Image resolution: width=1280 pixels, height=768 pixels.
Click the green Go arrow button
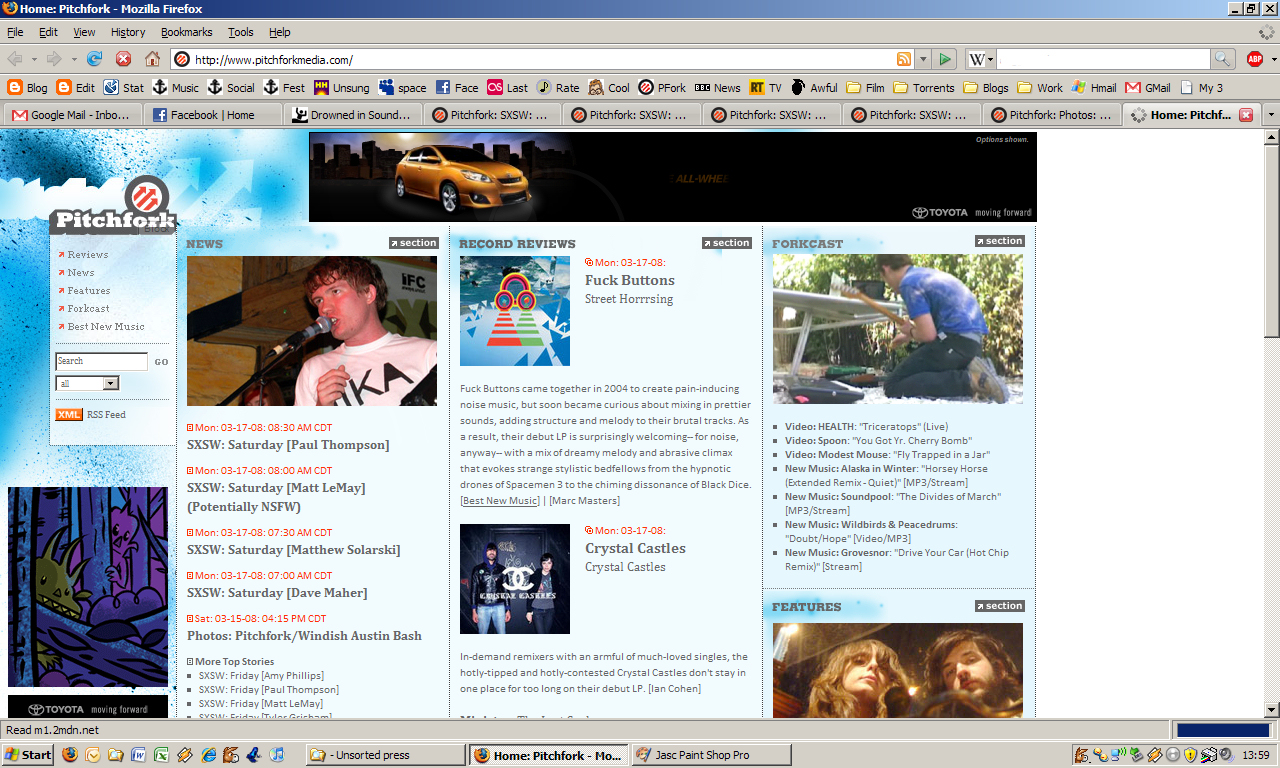pyautogui.click(x=945, y=59)
